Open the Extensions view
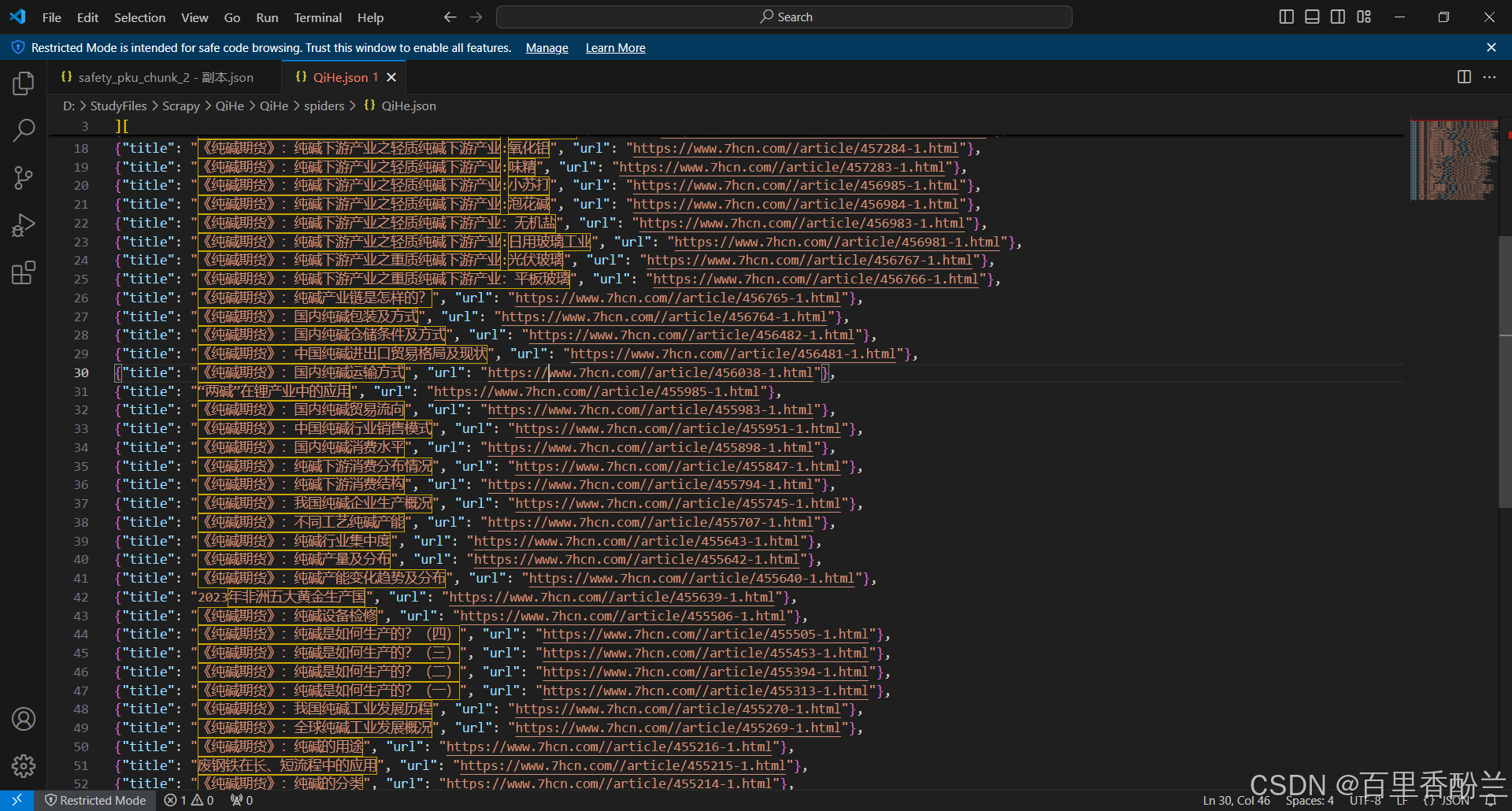 (24, 273)
